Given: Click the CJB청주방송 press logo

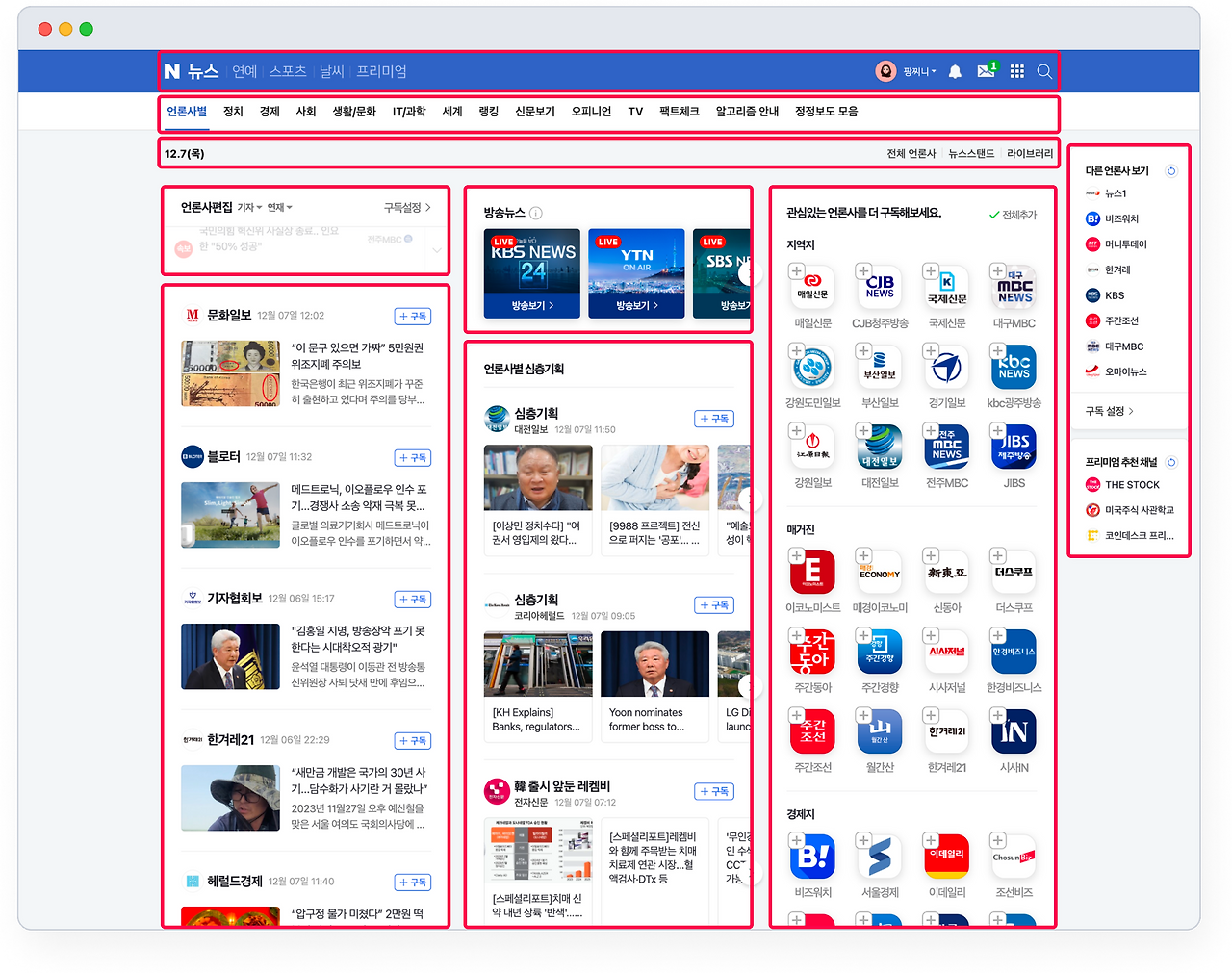Looking at the screenshot, I should click(x=880, y=288).
